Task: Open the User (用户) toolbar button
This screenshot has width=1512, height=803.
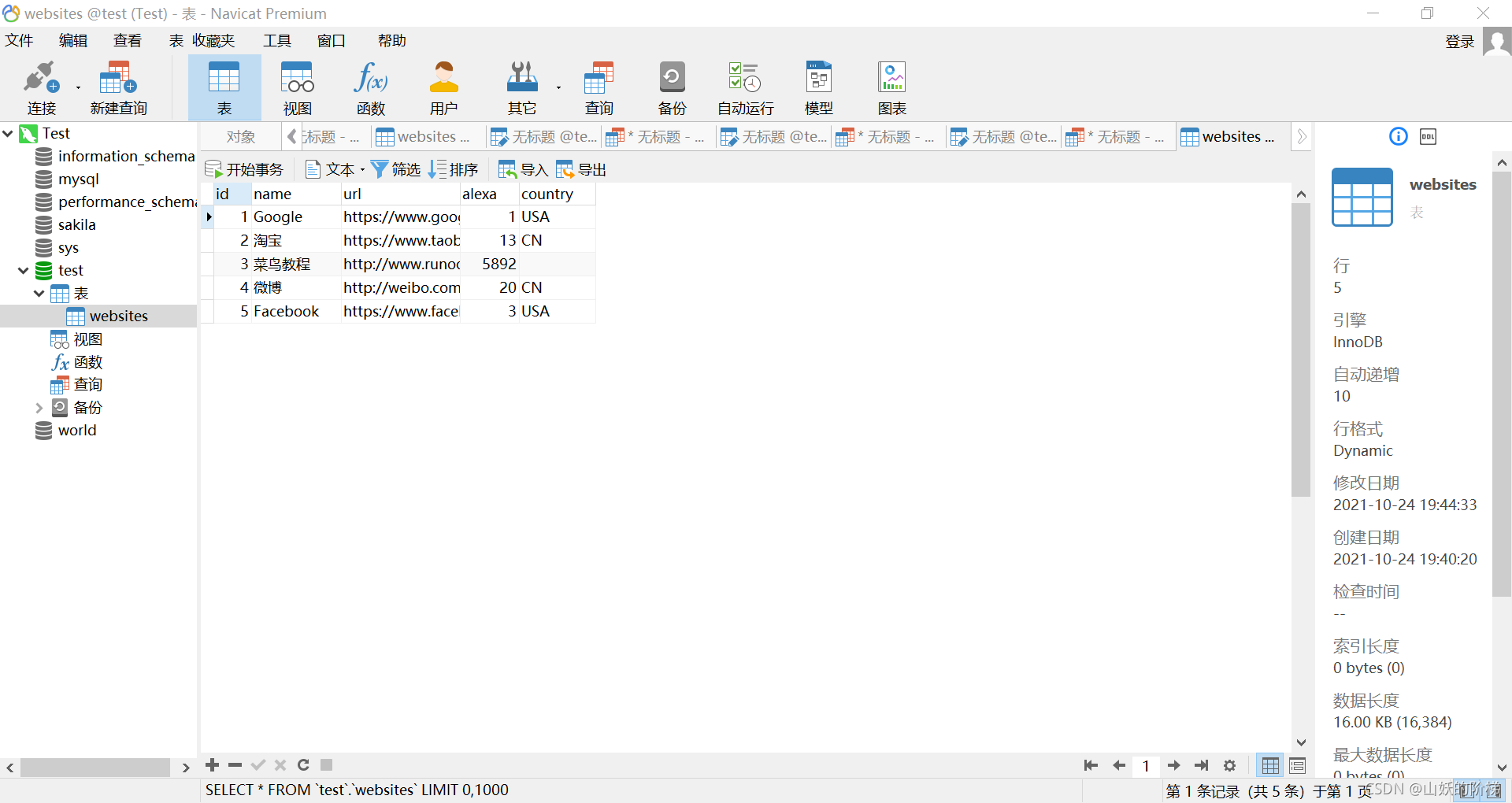Action: (x=443, y=87)
